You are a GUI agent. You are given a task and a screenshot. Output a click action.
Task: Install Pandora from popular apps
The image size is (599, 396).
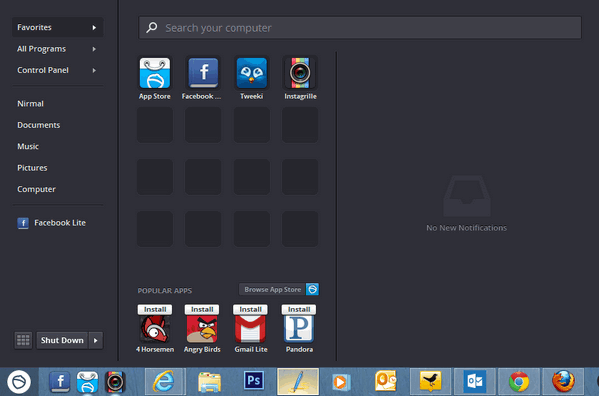pos(299,309)
